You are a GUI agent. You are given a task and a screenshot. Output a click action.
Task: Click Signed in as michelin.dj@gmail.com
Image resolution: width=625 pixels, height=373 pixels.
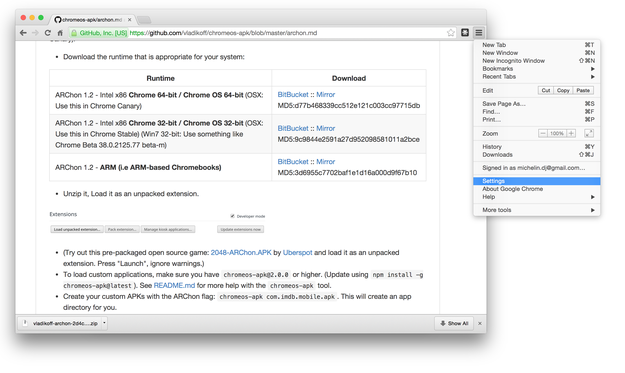click(537, 168)
